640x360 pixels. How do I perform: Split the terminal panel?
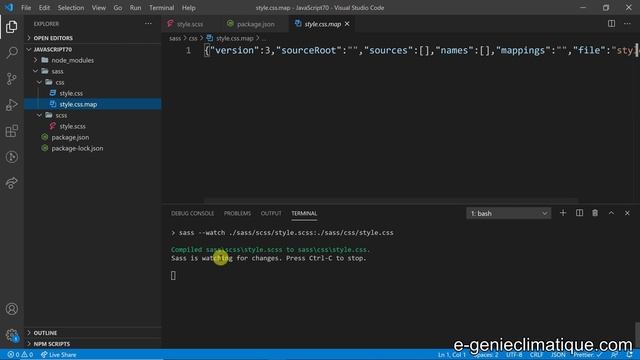(x=579, y=213)
